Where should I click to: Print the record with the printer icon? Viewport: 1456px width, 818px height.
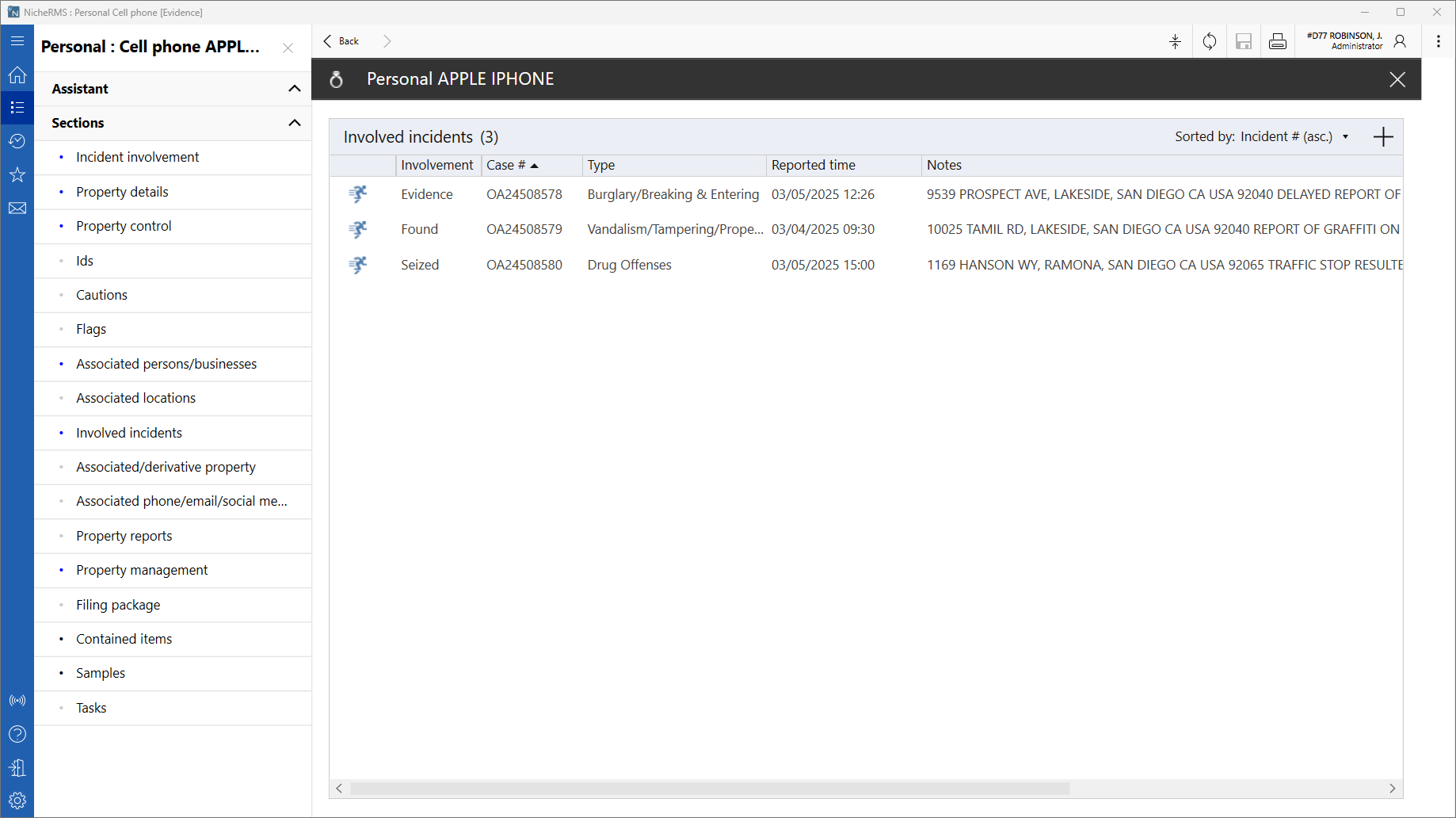pos(1278,41)
